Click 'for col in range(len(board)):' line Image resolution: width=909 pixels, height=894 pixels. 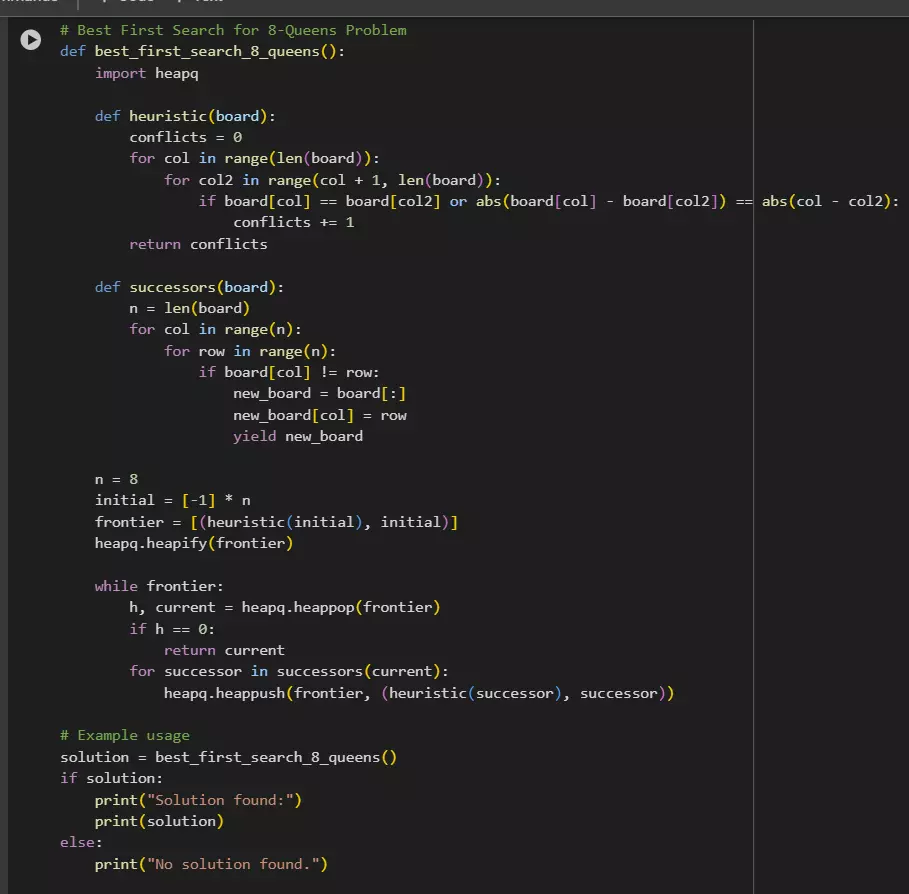254,158
